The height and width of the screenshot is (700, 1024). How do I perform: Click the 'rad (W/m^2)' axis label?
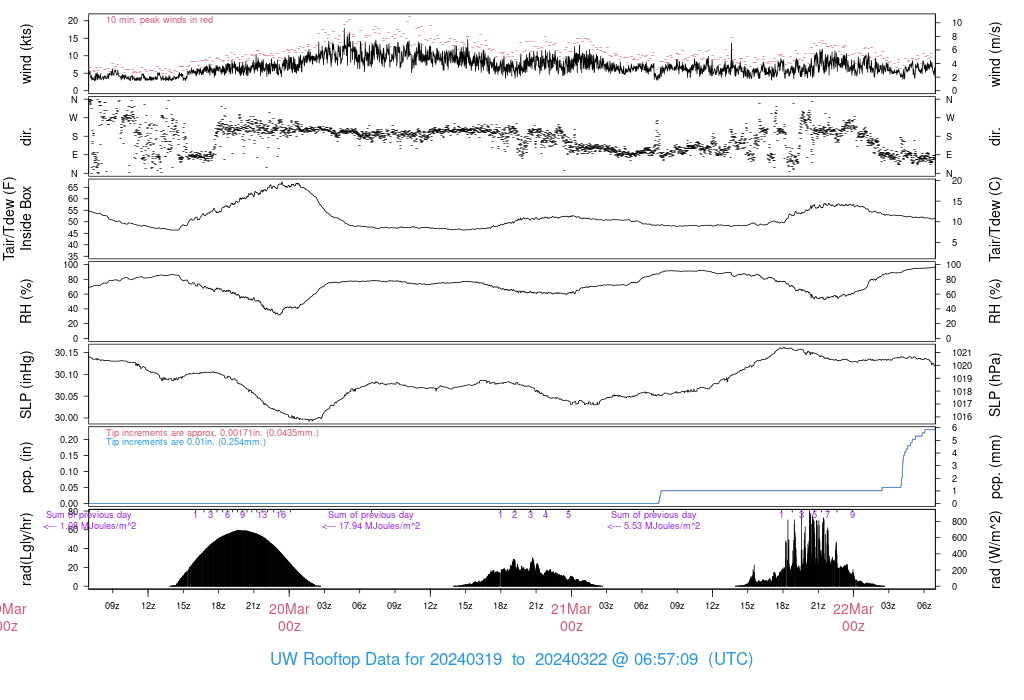(x=995, y=550)
